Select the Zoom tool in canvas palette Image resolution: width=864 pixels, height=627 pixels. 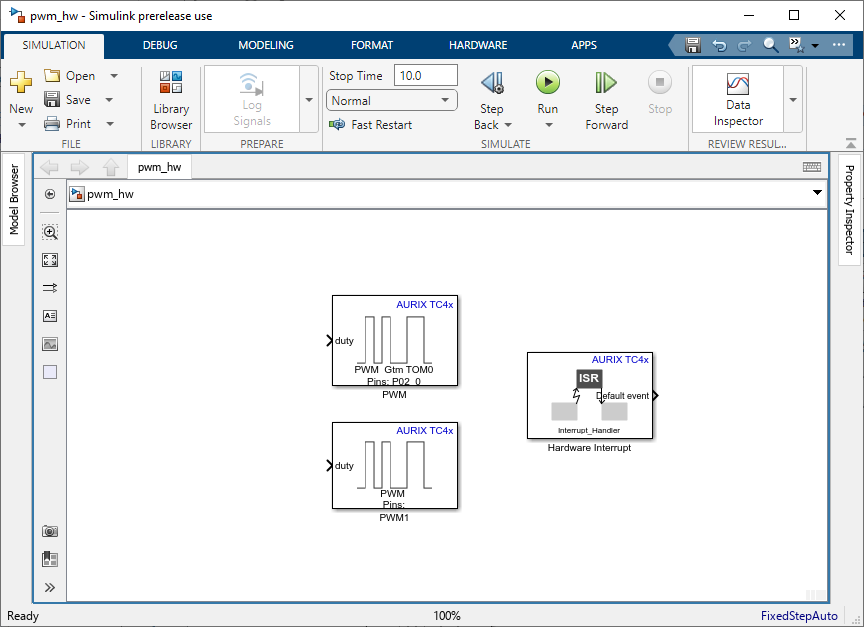click(50, 232)
